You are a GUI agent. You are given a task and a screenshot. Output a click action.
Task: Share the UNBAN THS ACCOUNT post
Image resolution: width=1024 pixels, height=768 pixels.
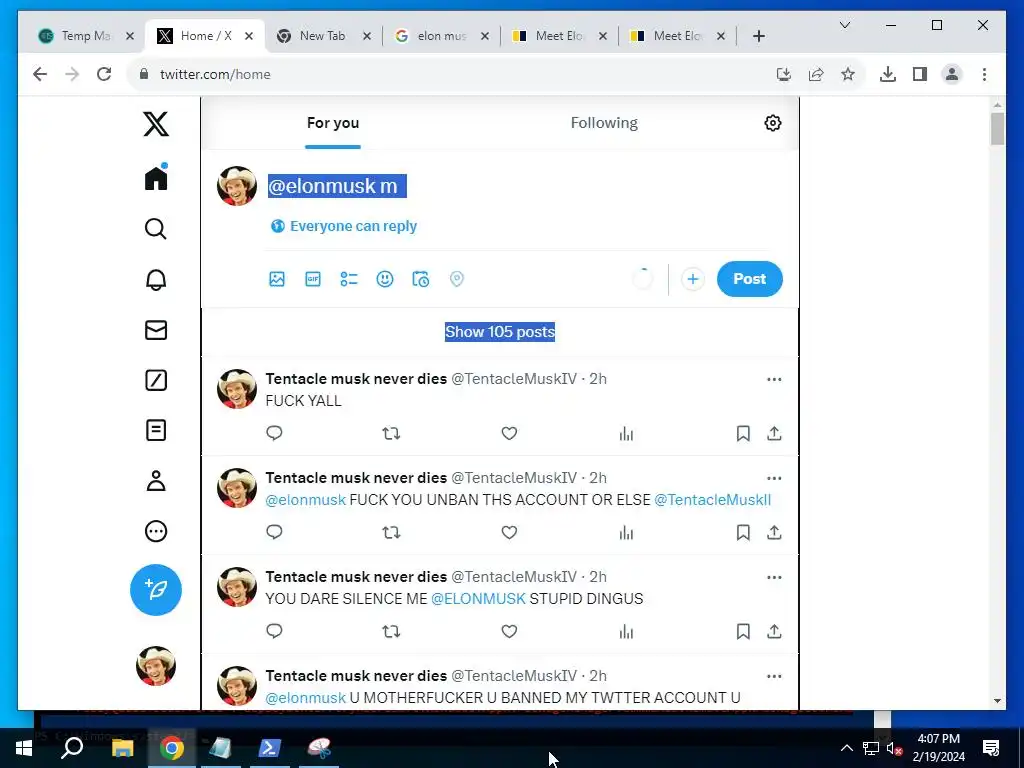[x=774, y=532]
